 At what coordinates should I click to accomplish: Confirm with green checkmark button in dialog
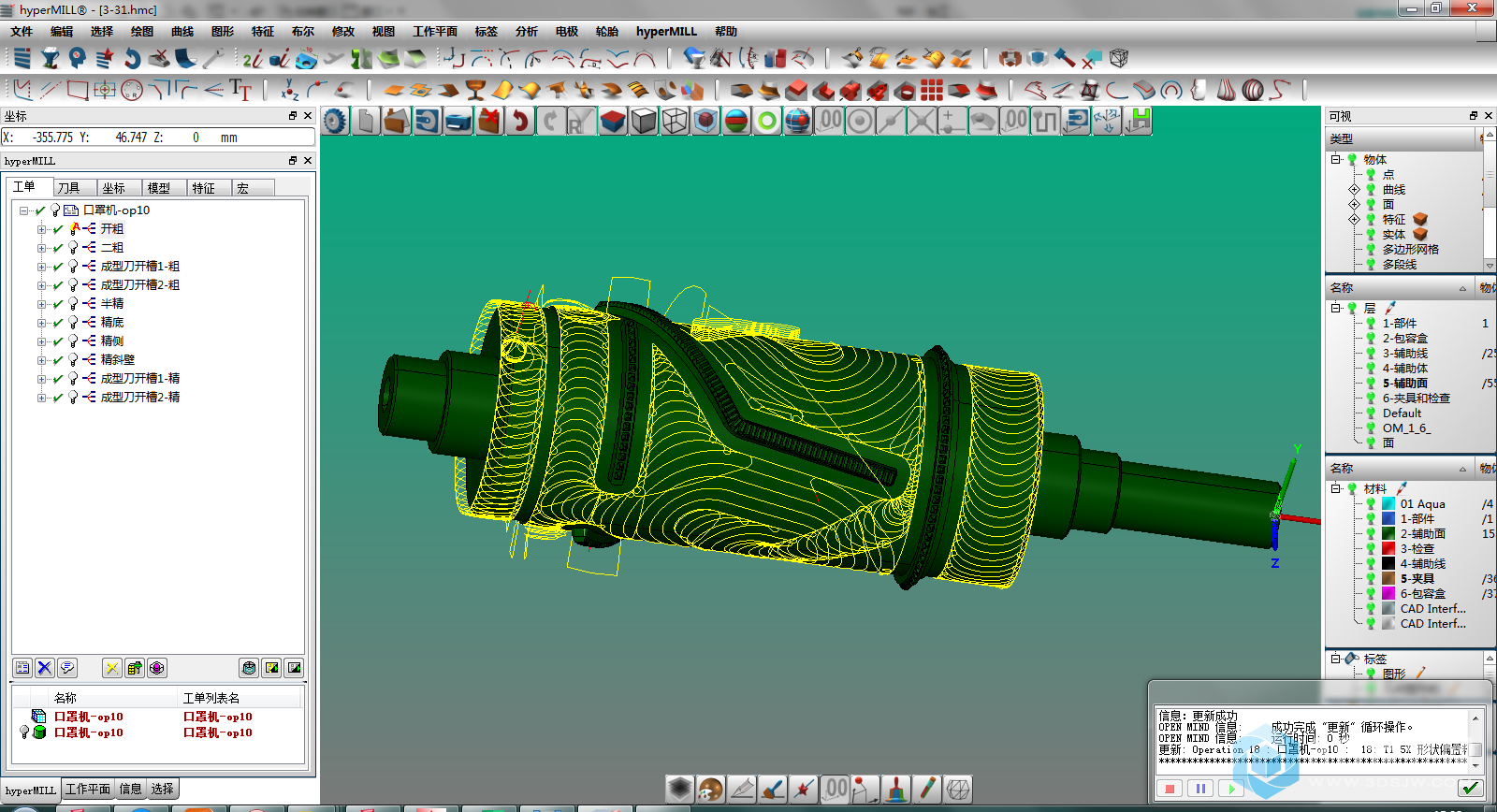[1471, 788]
